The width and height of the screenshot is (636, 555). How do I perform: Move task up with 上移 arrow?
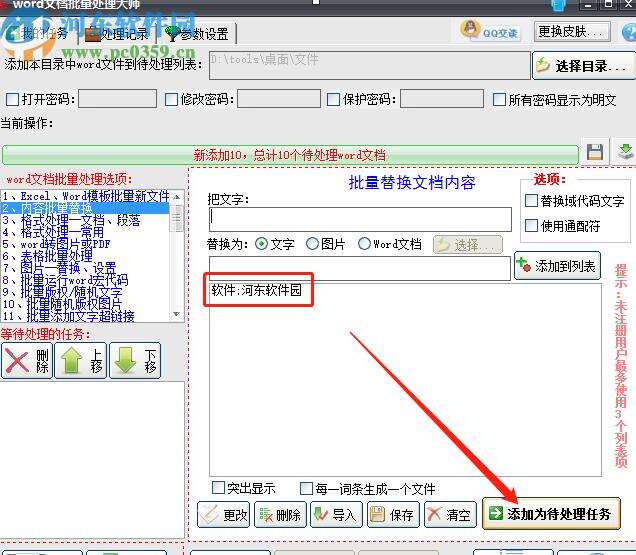pos(81,361)
